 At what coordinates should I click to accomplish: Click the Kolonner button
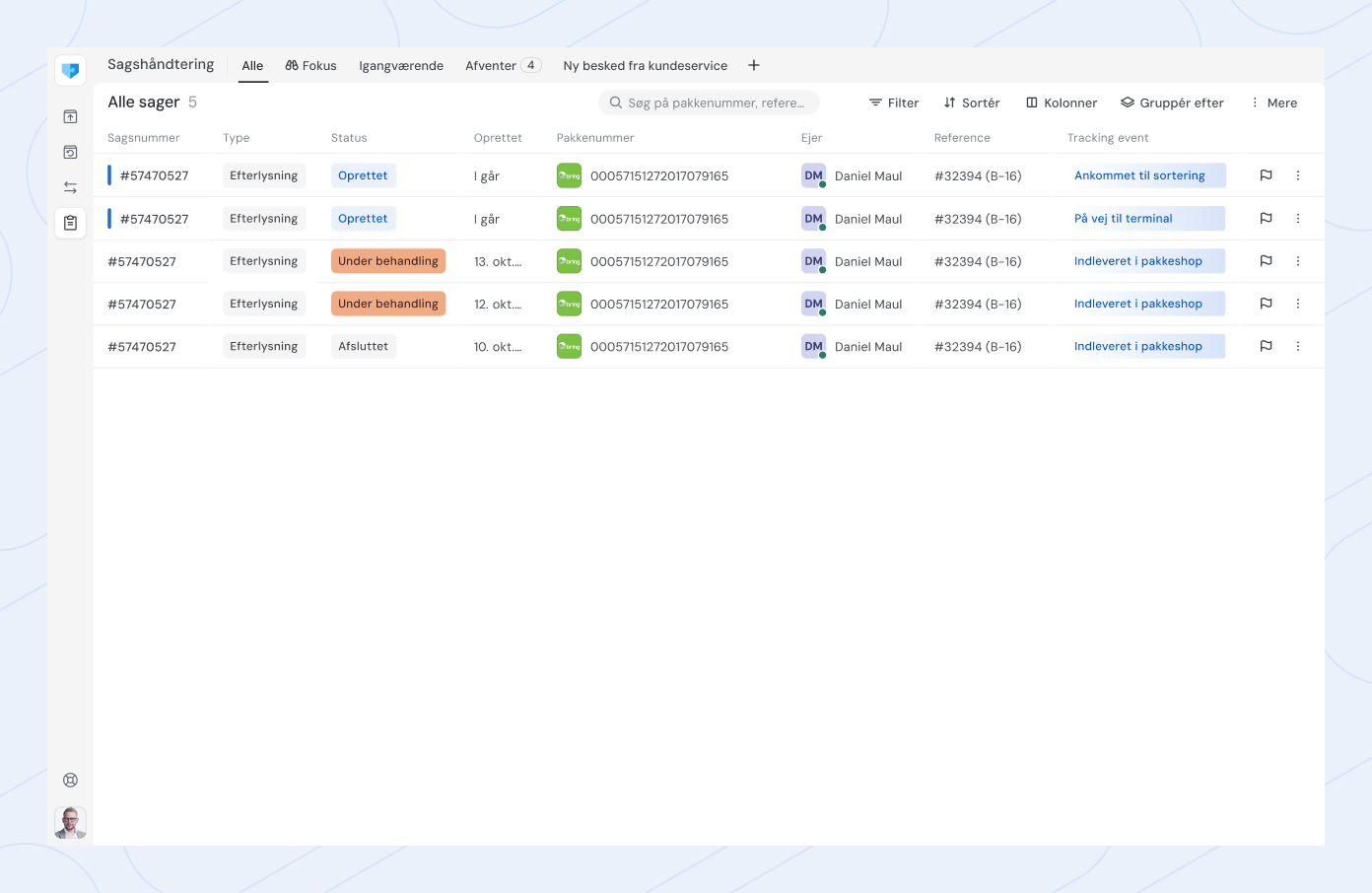tap(1061, 103)
